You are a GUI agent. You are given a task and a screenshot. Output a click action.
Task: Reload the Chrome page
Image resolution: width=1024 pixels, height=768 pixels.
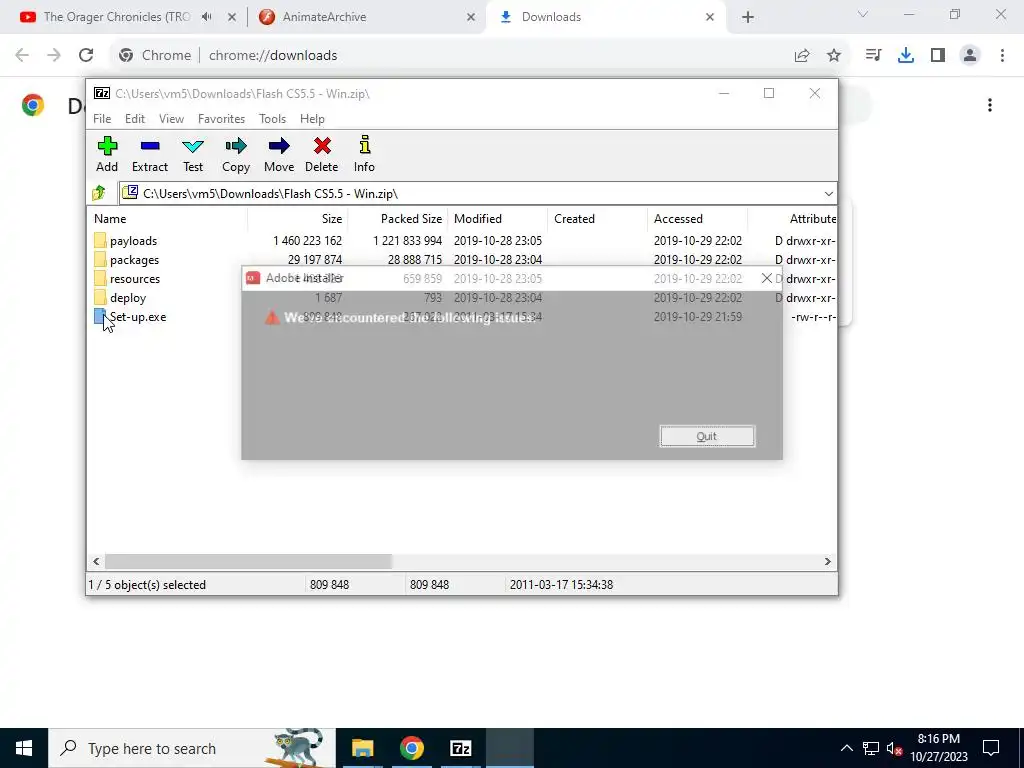(86, 56)
